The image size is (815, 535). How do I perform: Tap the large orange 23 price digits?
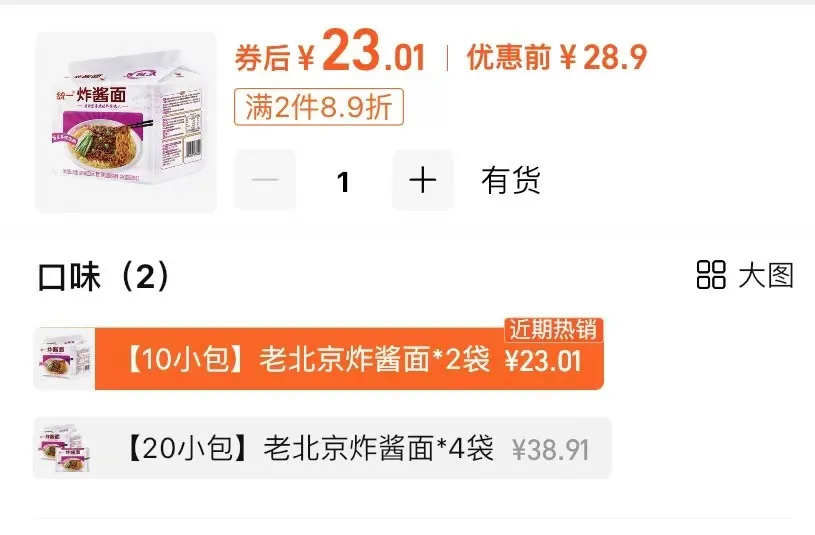click(351, 50)
